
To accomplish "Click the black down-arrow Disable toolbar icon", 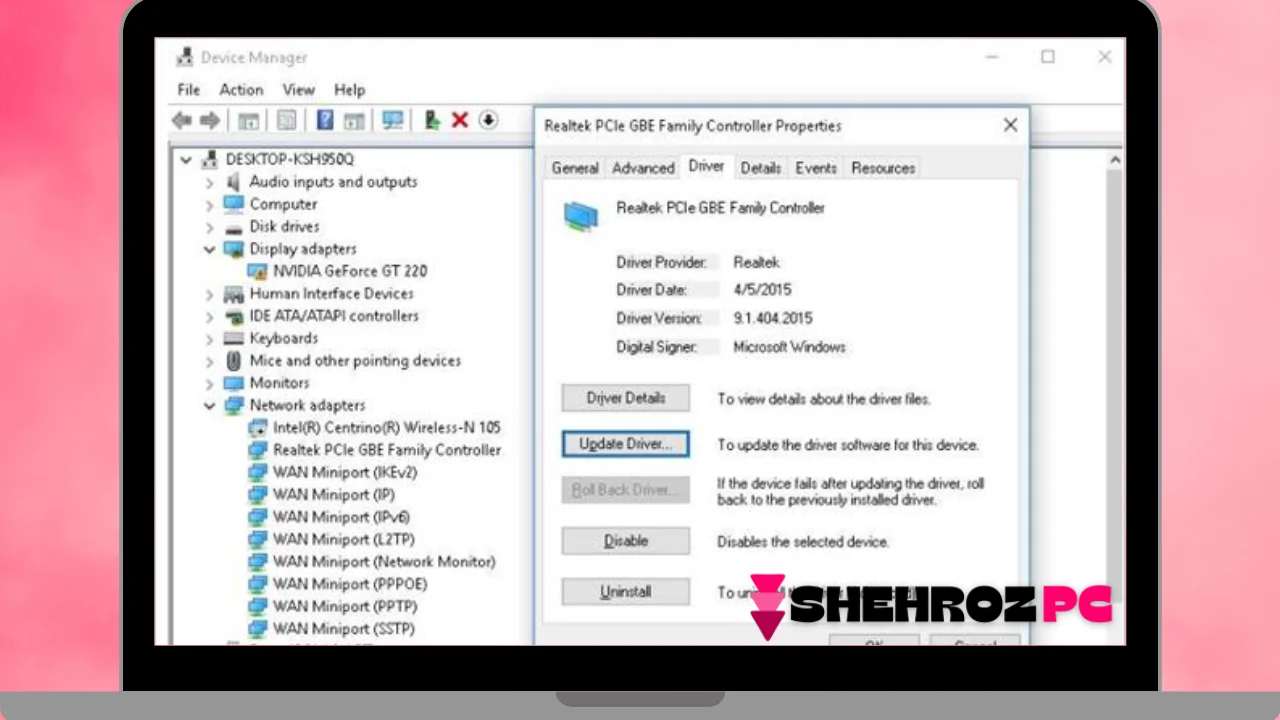I will (x=488, y=120).
